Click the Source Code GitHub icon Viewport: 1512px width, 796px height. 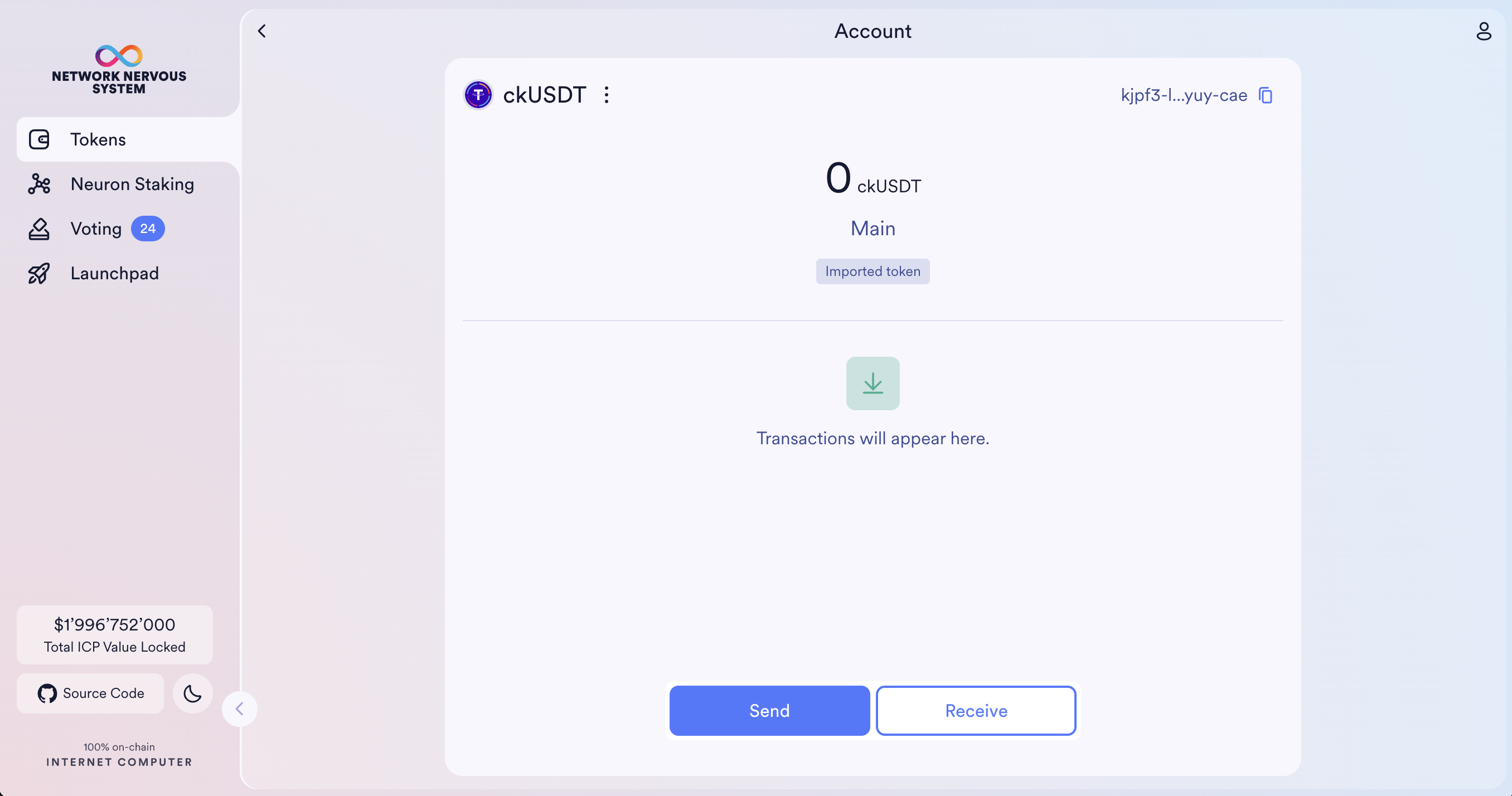coord(47,693)
